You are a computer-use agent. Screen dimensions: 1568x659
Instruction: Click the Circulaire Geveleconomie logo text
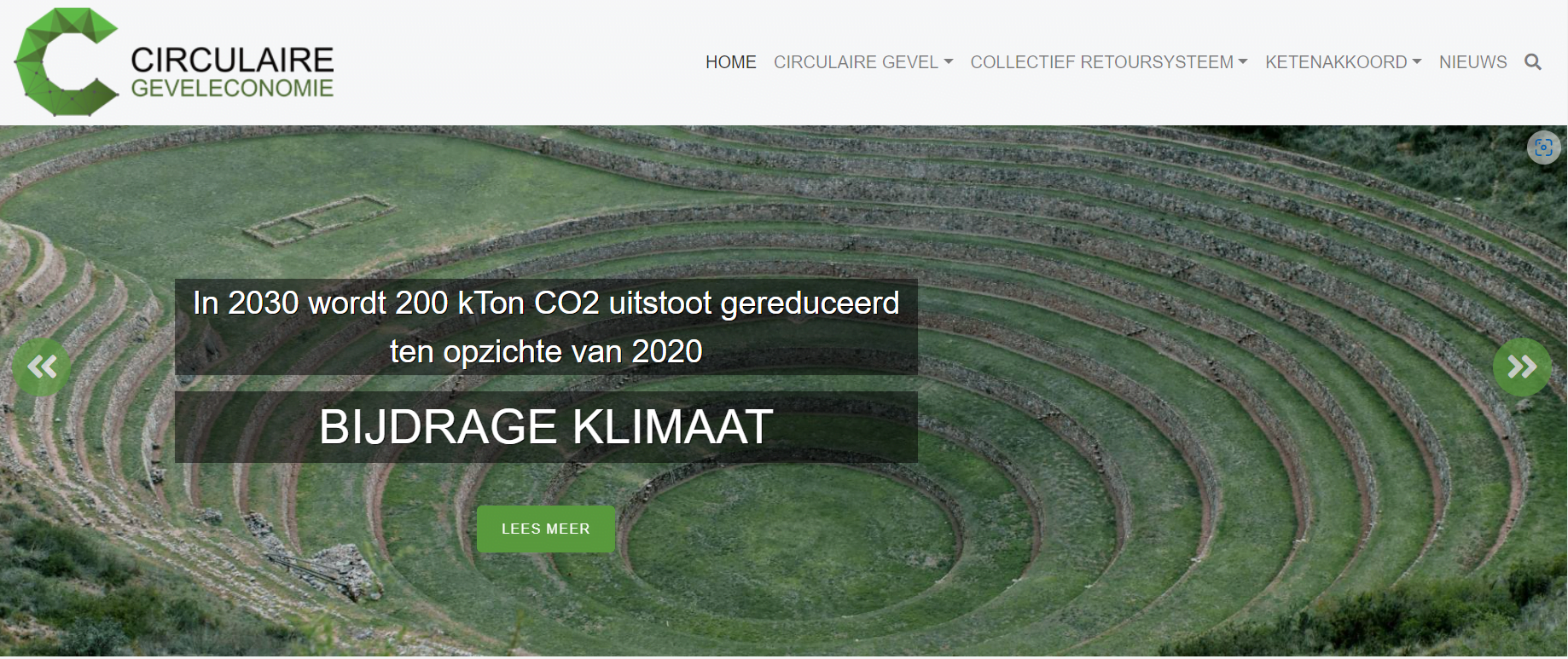point(232,72)
